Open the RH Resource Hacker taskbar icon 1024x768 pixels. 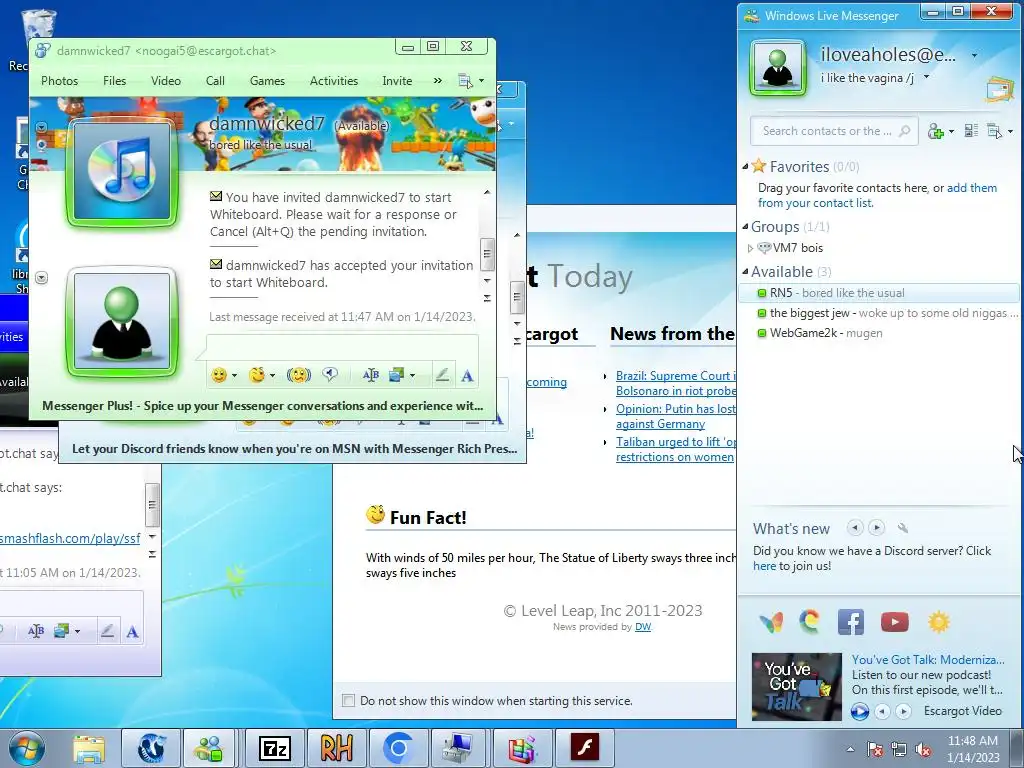point(337,748)
